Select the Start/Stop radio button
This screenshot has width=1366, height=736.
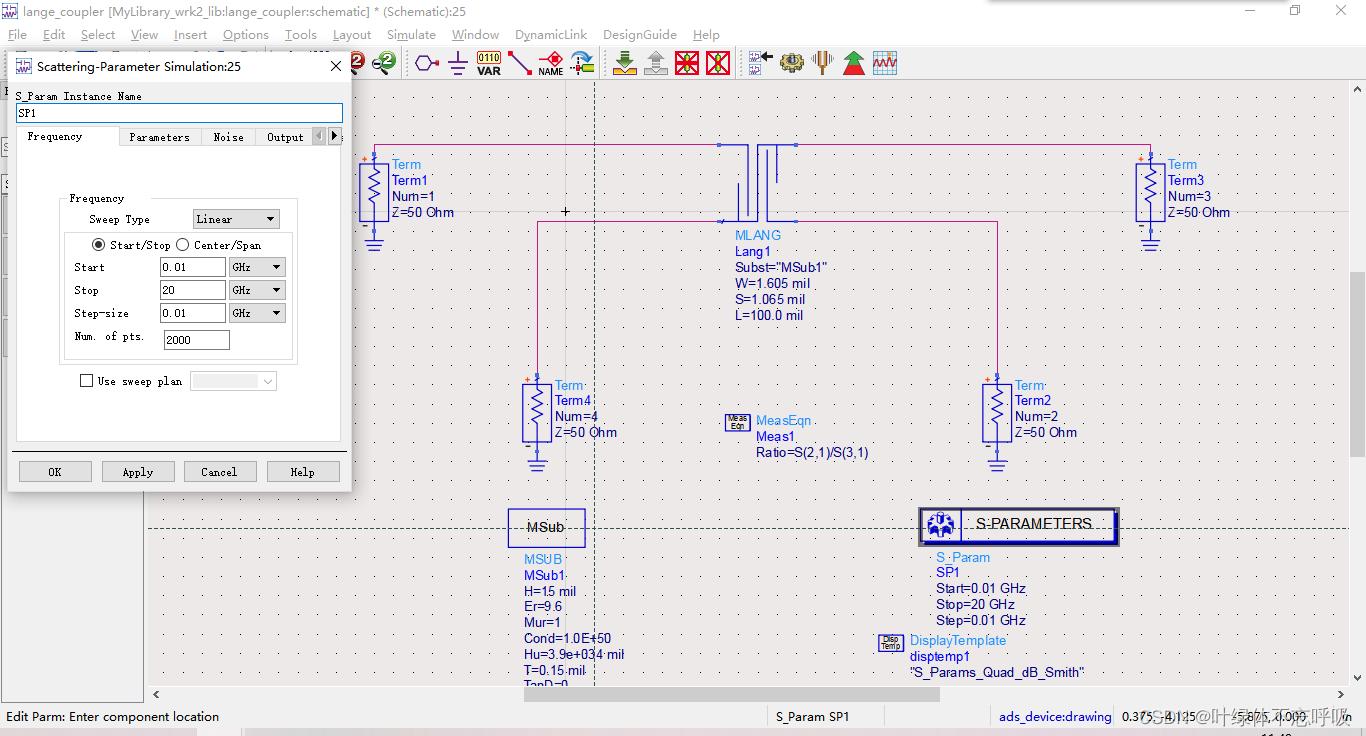click(98, 245)
